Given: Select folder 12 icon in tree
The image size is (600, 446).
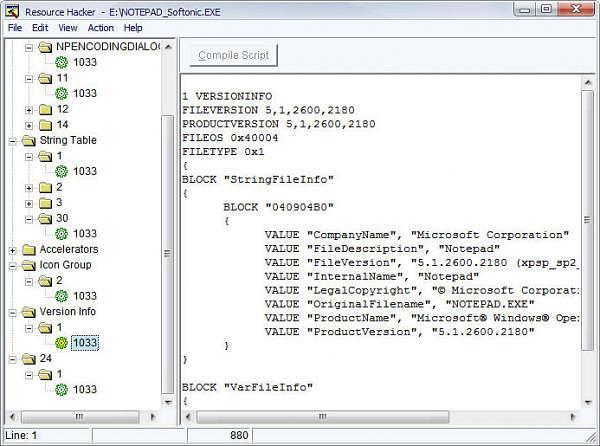Looking at the screenshot, I should tap(45, 110).
